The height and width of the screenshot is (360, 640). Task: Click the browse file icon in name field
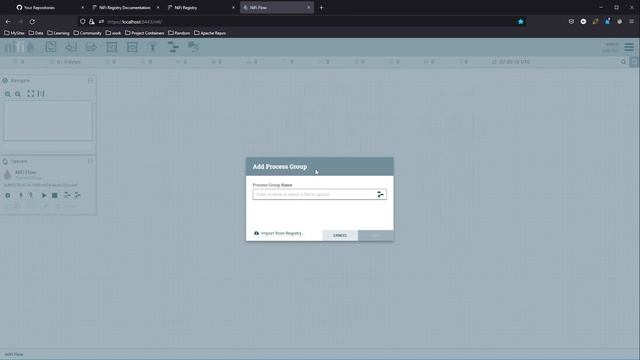click(380, 194)
